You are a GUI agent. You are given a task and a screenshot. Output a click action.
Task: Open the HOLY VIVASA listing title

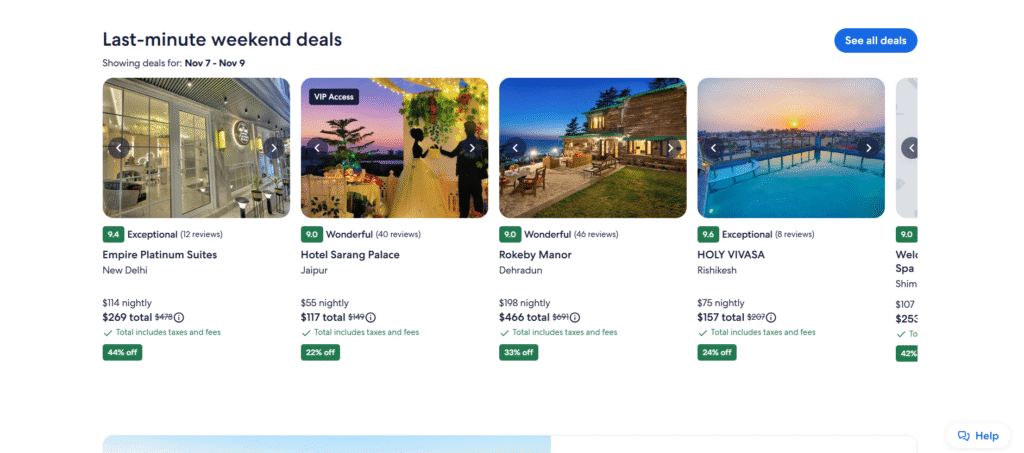coord(731,255)
